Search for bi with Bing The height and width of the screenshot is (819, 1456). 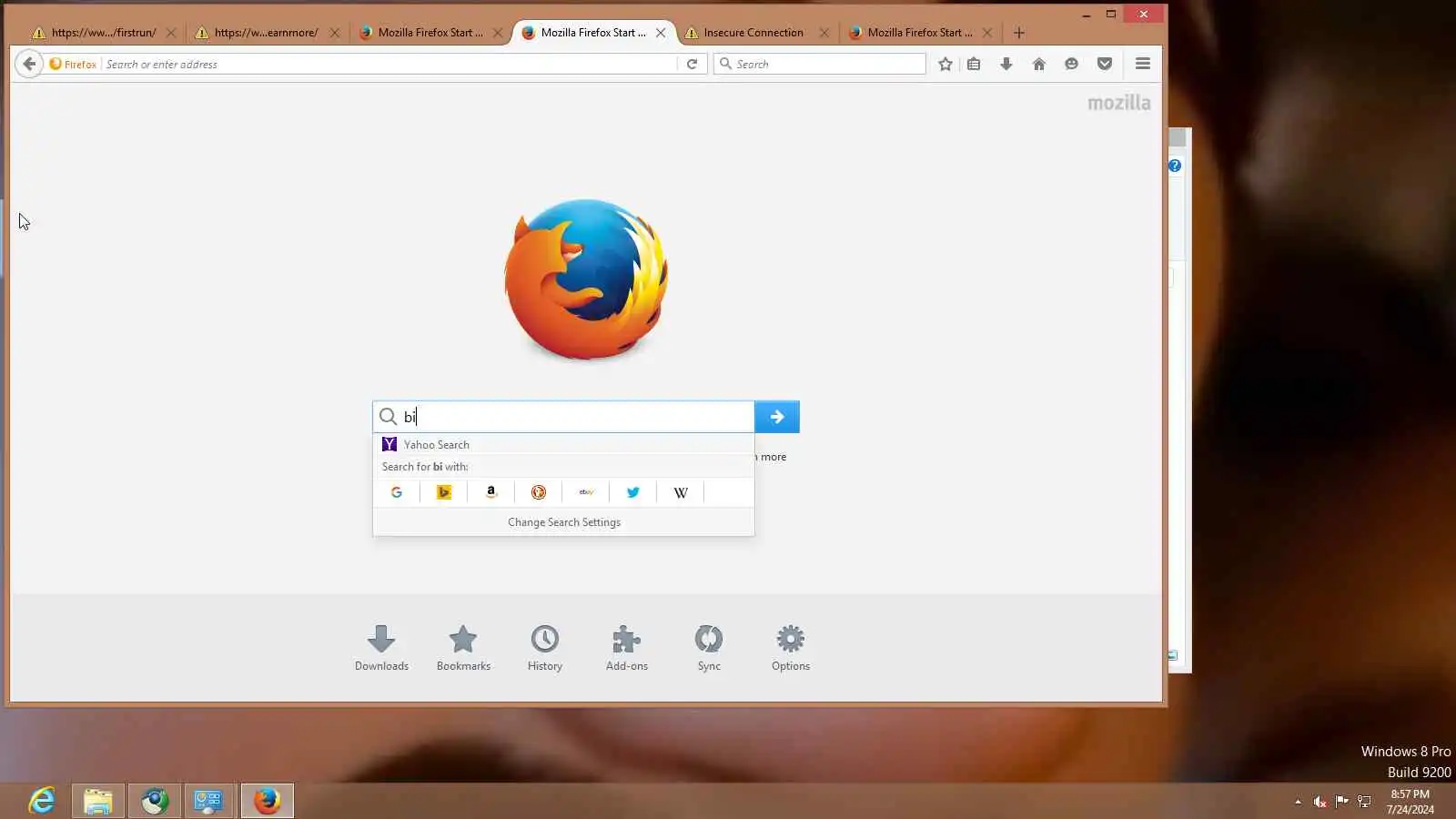tap(444, 492)
